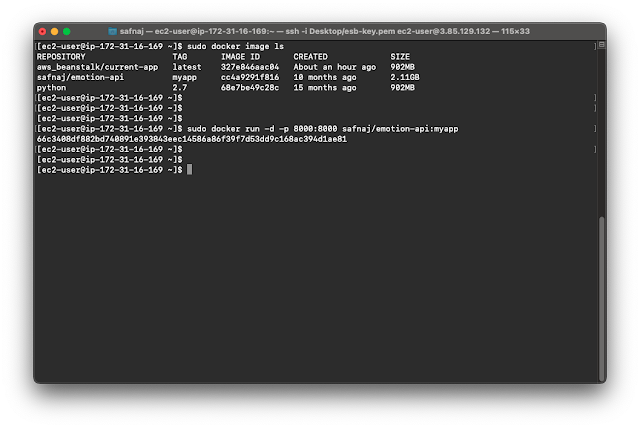Click the folder icon in title bar
The height and width of the screenshot is (428, 640).
tap(112, 31)
